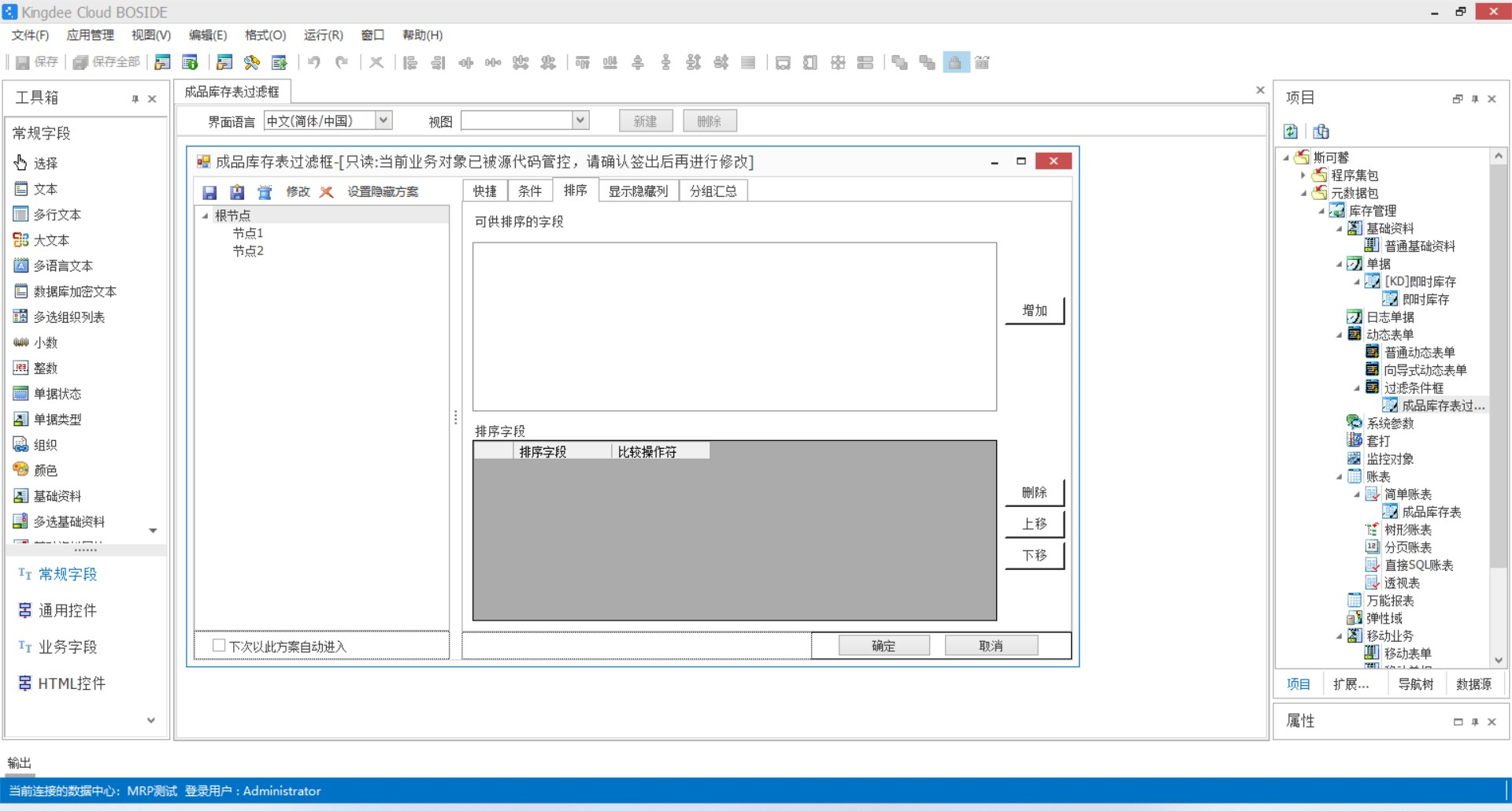The height and width of the screenshot is (811, 1512).
Task: Click the blue floppy save icon in the filter dialog
Action: coord(209,192)
